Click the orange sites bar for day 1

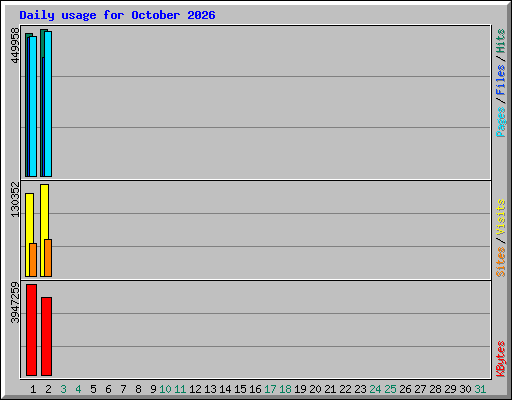pos(33,260)
